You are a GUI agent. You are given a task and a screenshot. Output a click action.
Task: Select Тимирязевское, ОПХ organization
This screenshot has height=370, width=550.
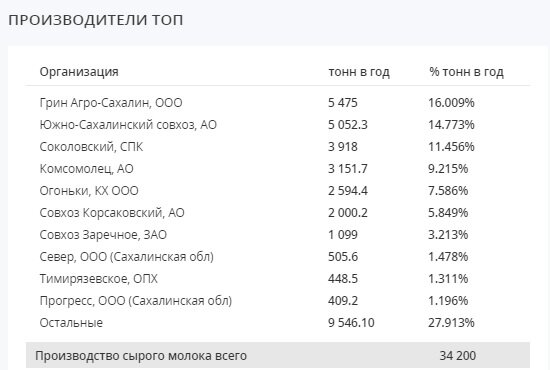tap(99, 279)
